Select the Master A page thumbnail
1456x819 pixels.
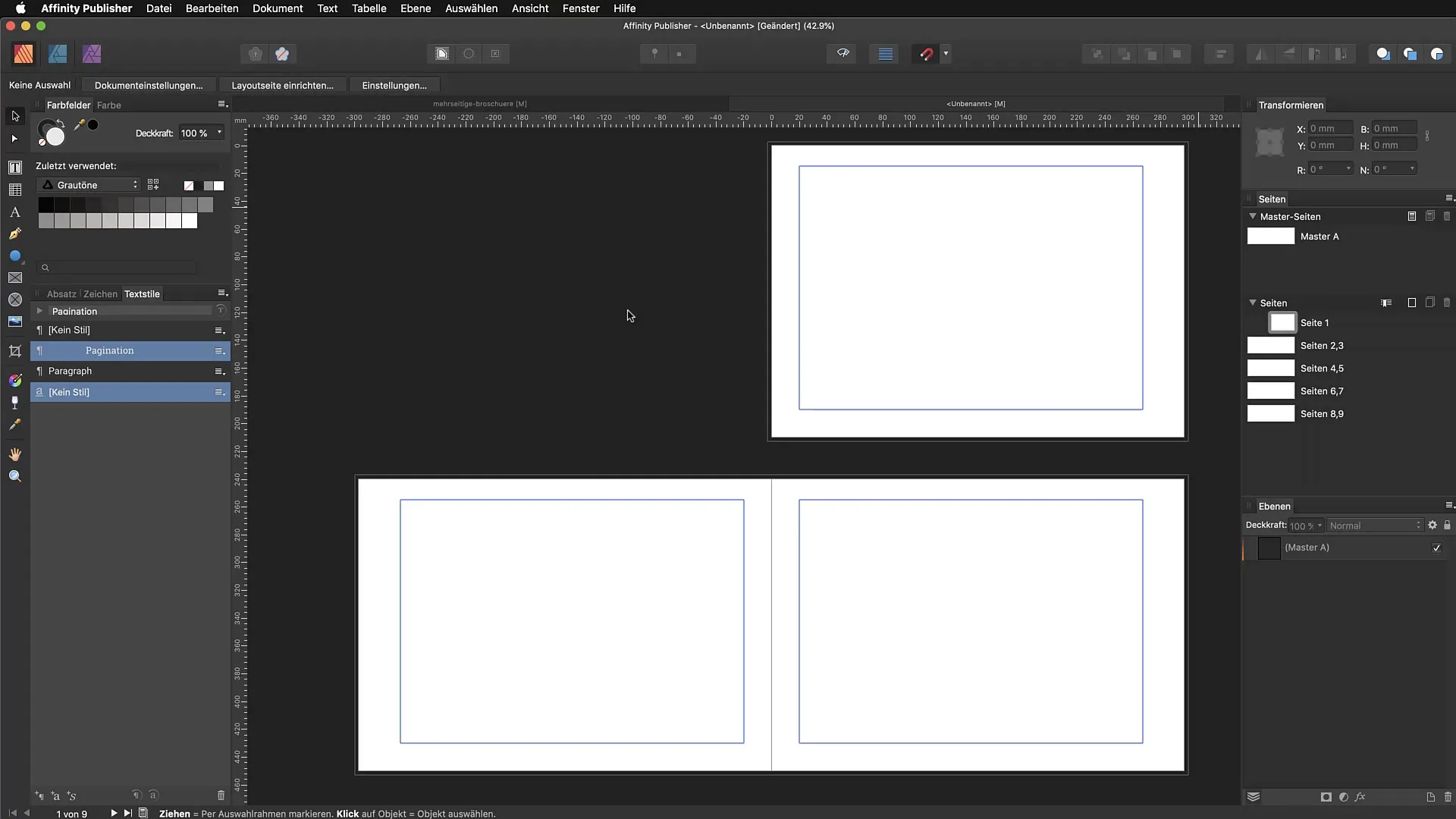coord(1271,236)
